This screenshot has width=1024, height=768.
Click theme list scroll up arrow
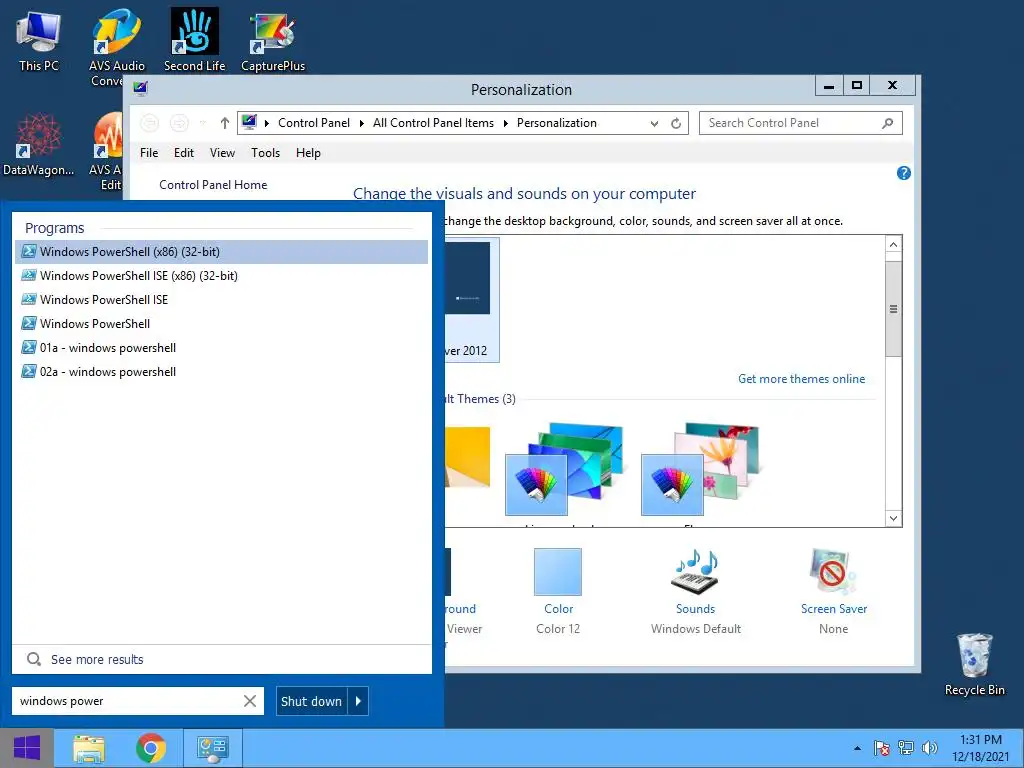pyautogui.click(x=893, y=244)
